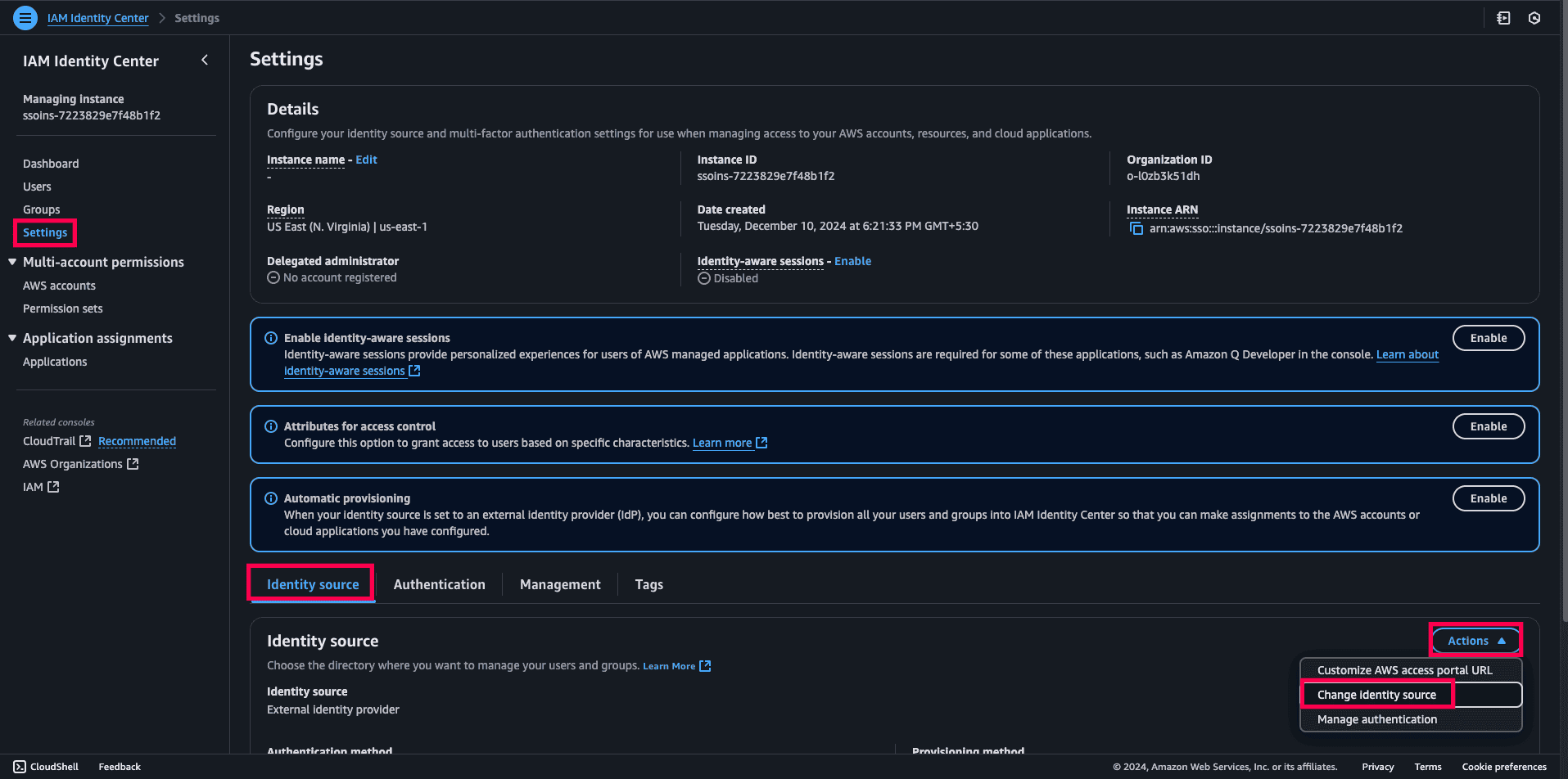Switch to the Authentication tab
The image size is (1568, 779).
(x=439, y=584)
